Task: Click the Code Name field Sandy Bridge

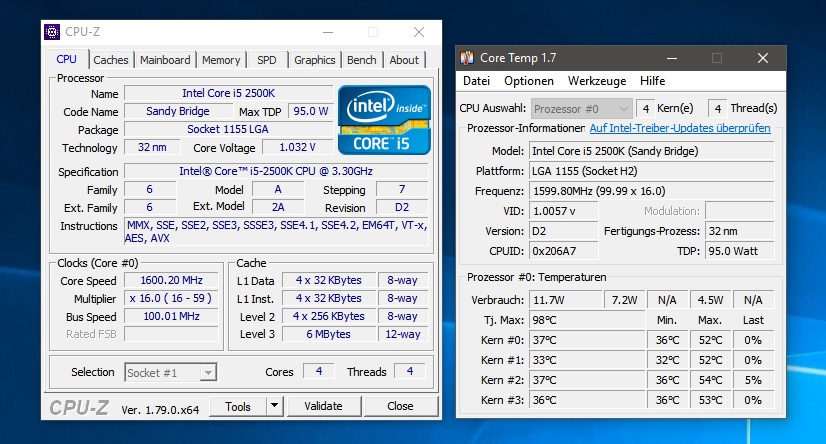Action: (178, 111)
